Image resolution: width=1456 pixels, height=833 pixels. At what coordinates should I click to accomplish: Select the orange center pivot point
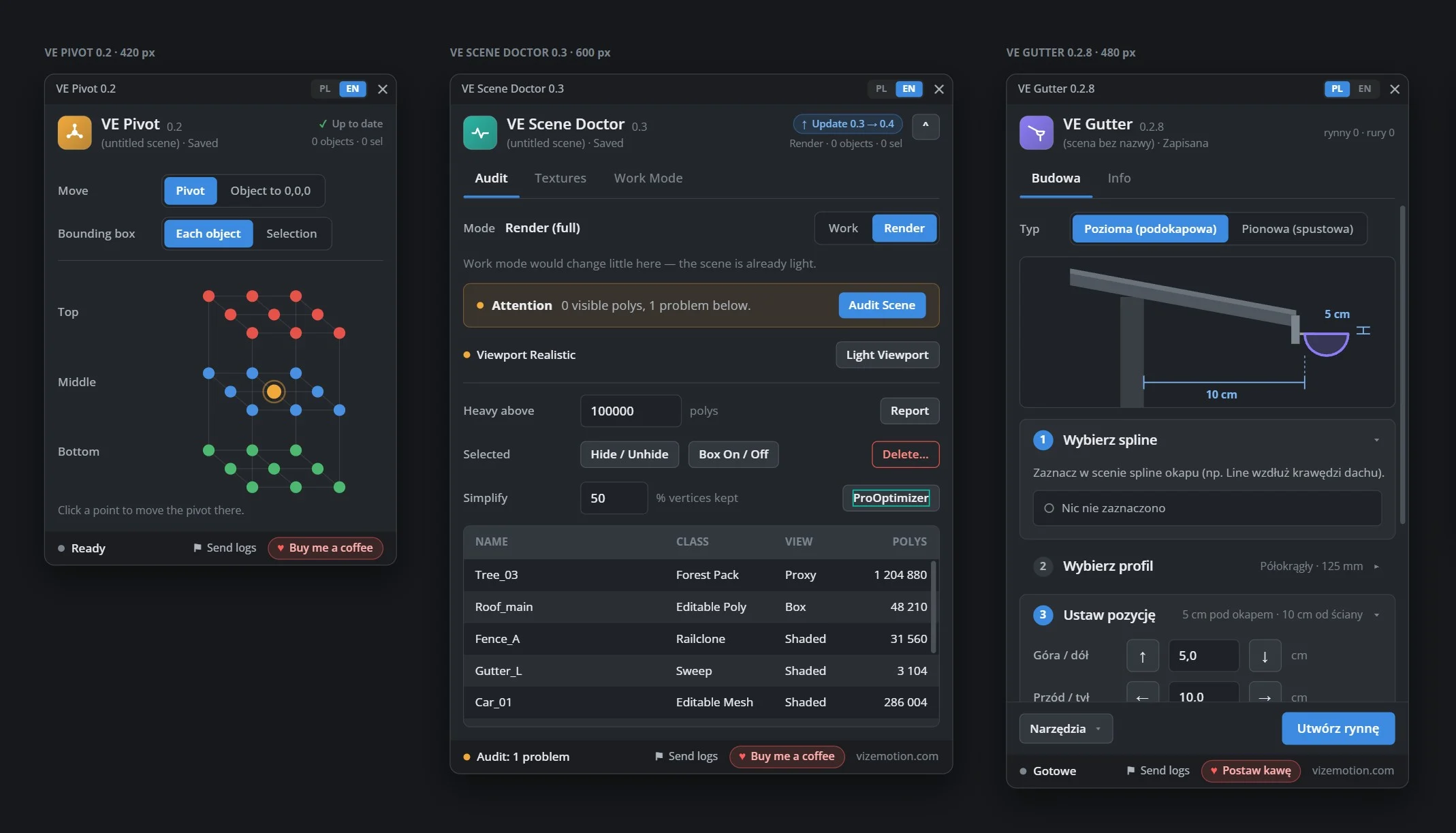(274, 392)
